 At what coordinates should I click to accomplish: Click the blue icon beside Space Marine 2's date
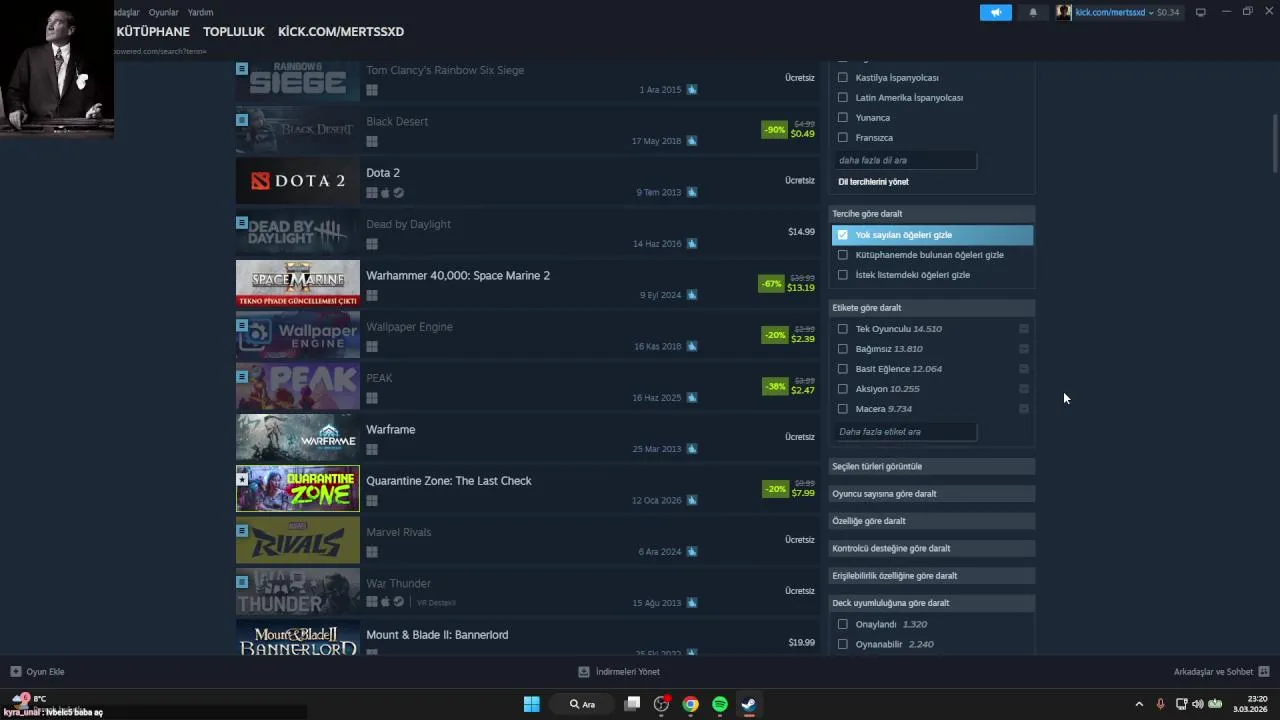(692, 295)
